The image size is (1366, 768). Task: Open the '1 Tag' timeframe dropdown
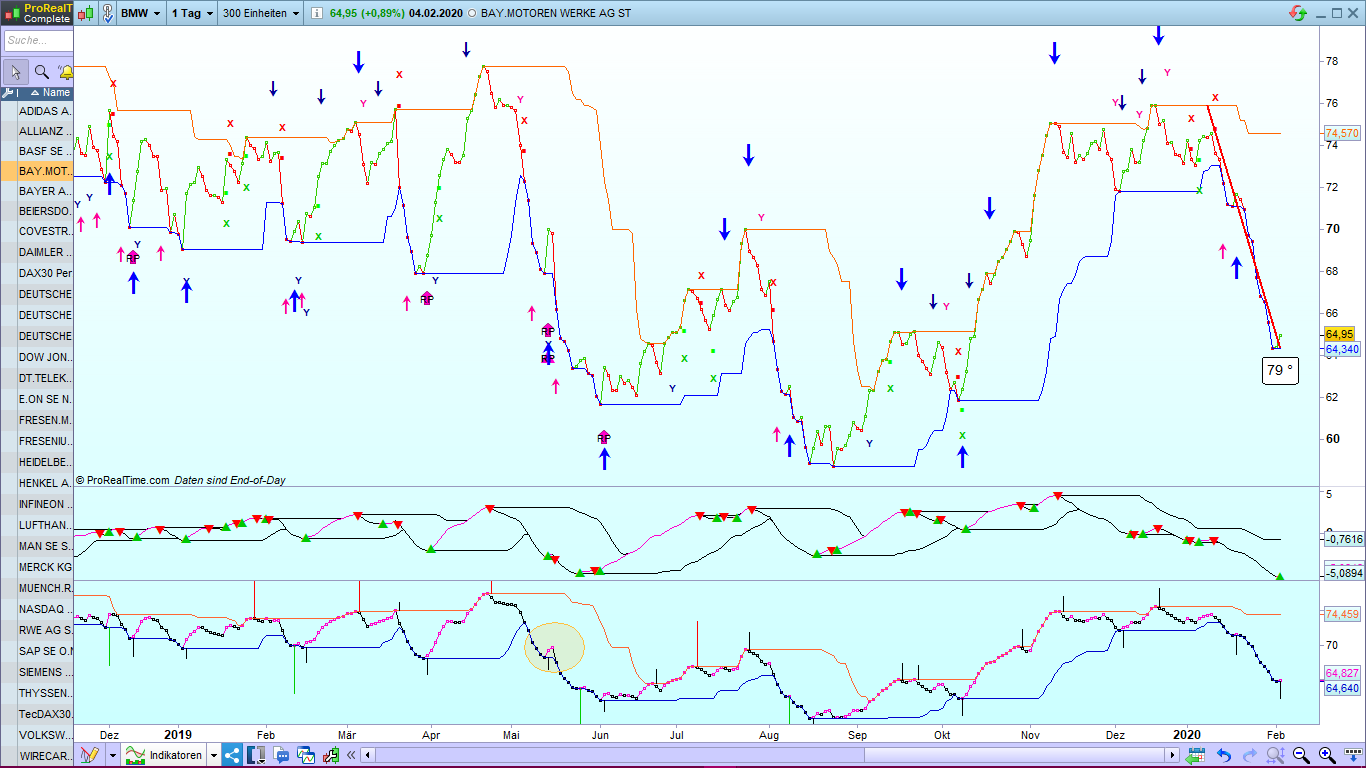click(x=191, y=13)
